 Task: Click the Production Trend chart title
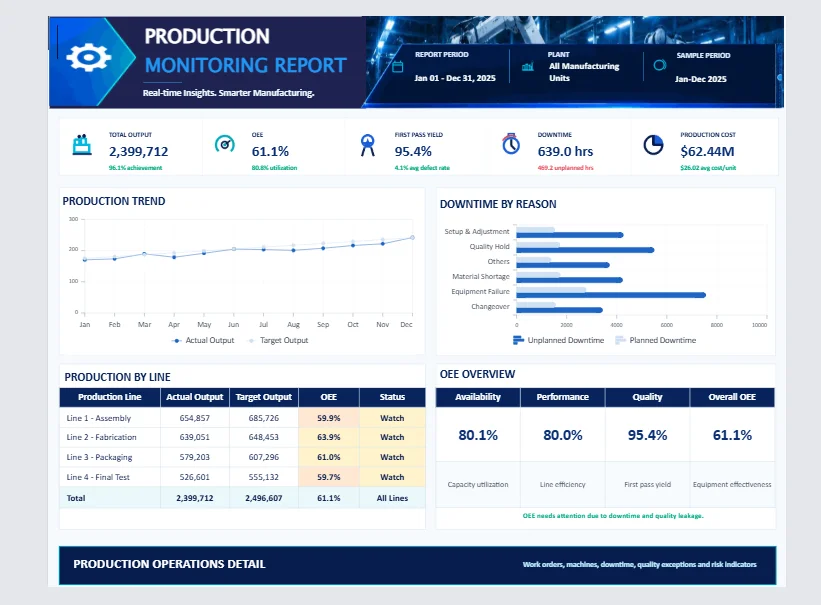coord(114,201)
